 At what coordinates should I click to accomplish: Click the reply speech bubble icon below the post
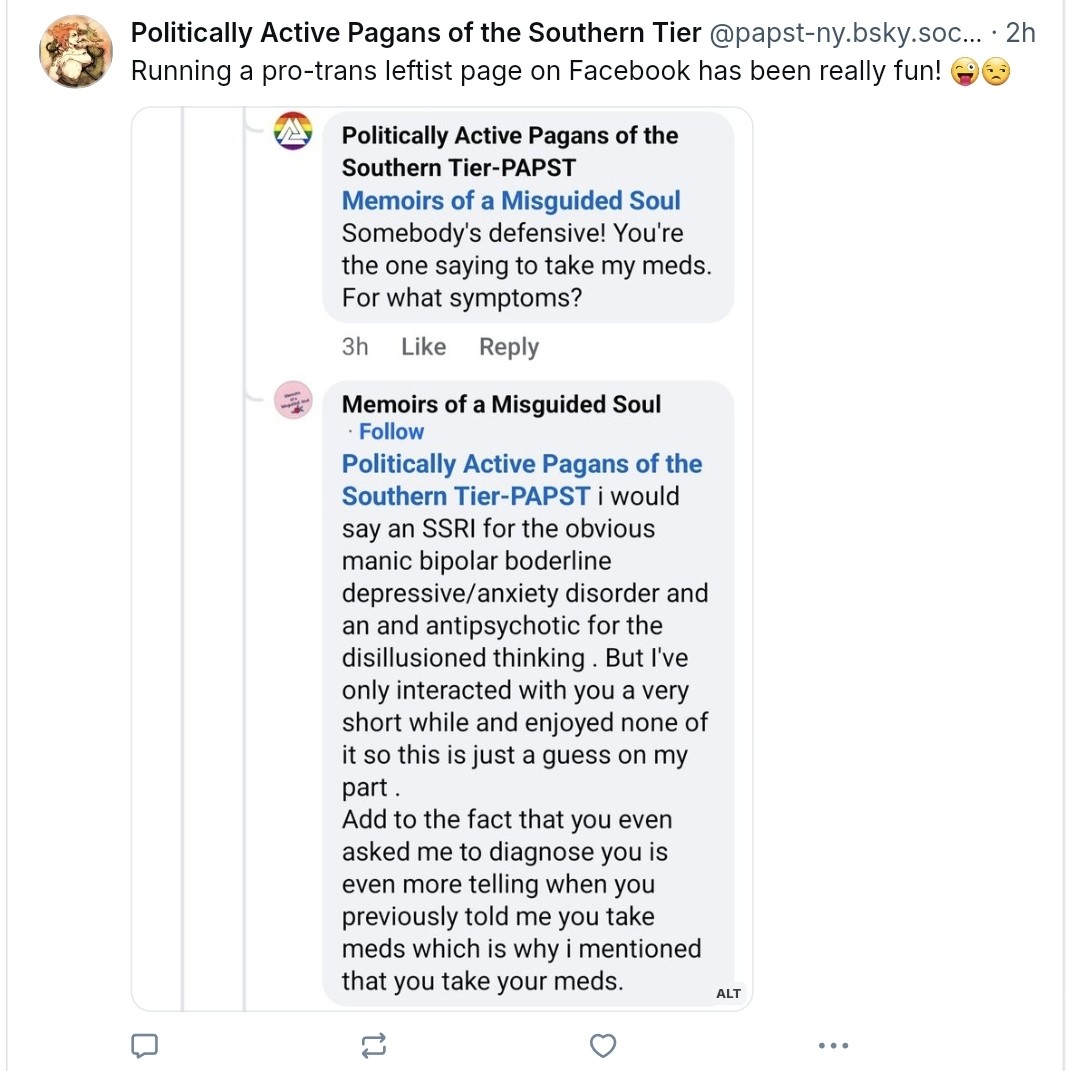pyautogui.click(x=145, y=1046)
